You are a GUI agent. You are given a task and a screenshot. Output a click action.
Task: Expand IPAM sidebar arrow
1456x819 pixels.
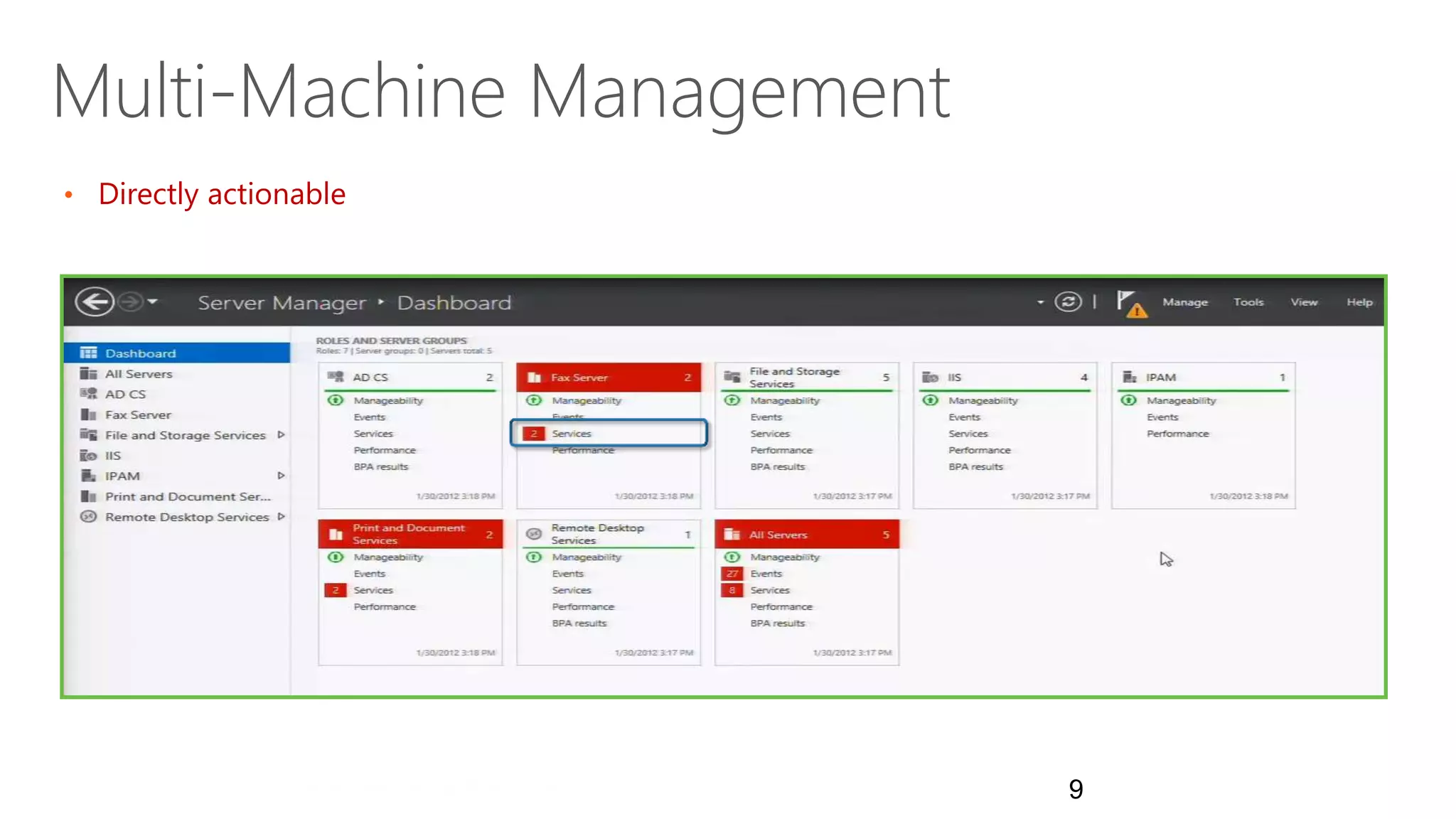(281, 476)
